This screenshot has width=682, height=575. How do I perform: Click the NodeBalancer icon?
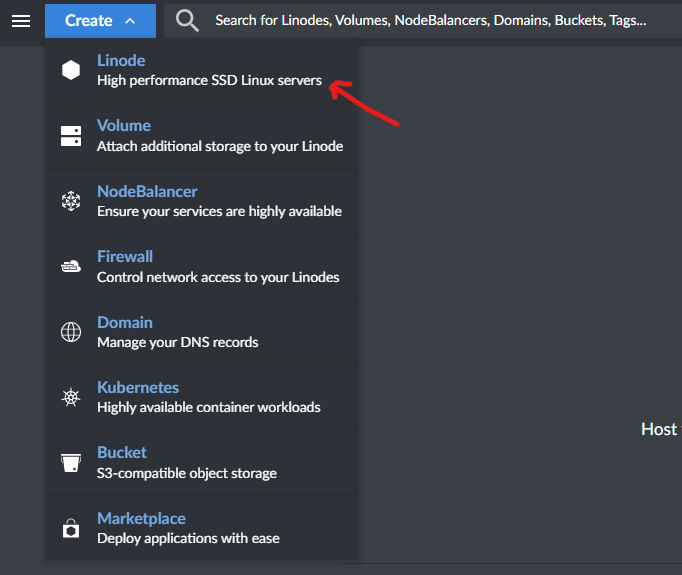[x=71, y=201]
